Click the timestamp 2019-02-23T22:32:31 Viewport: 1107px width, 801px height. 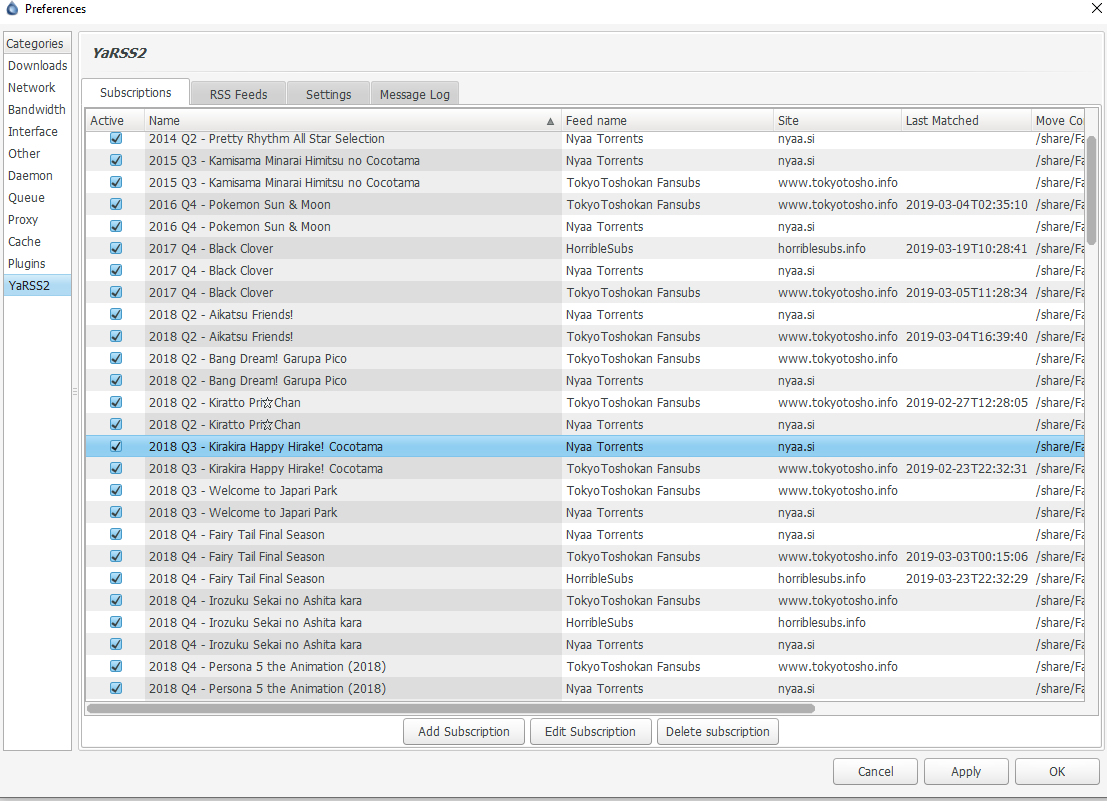pyautogui.click(x=967, y=469)
